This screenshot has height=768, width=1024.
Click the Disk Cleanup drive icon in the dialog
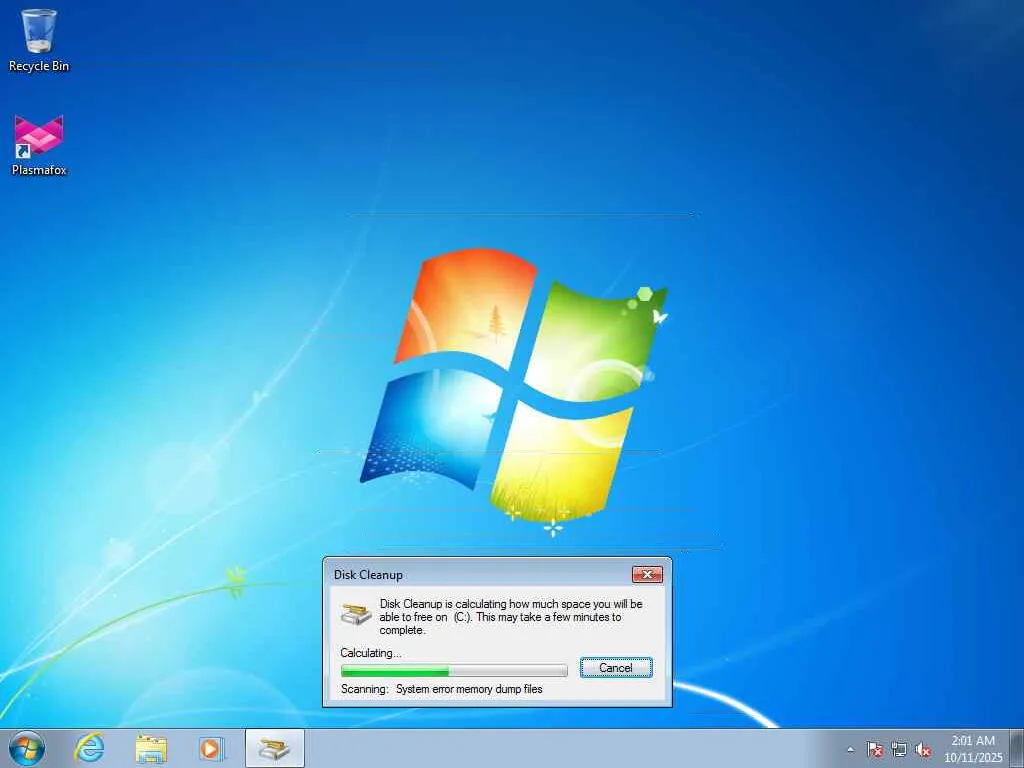coord(356,614)
